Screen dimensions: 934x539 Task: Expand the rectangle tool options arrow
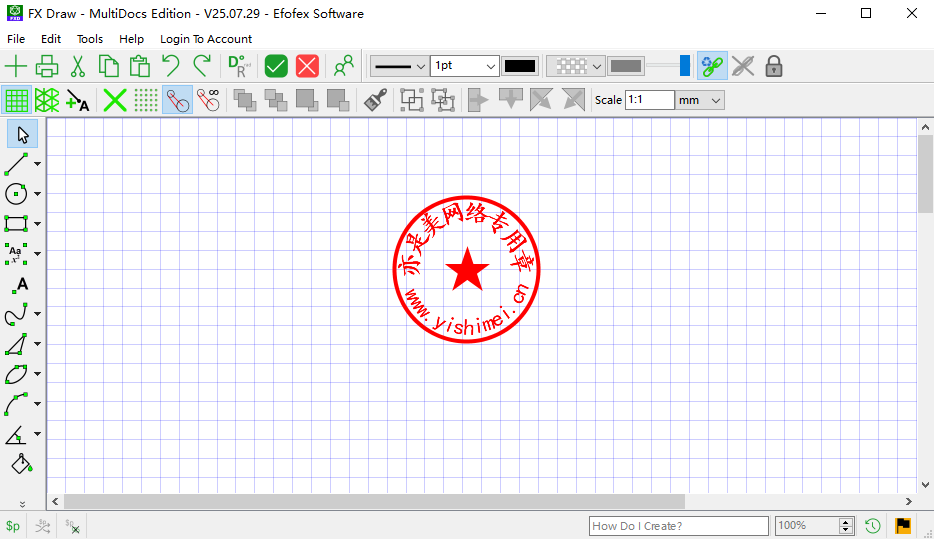38,224
